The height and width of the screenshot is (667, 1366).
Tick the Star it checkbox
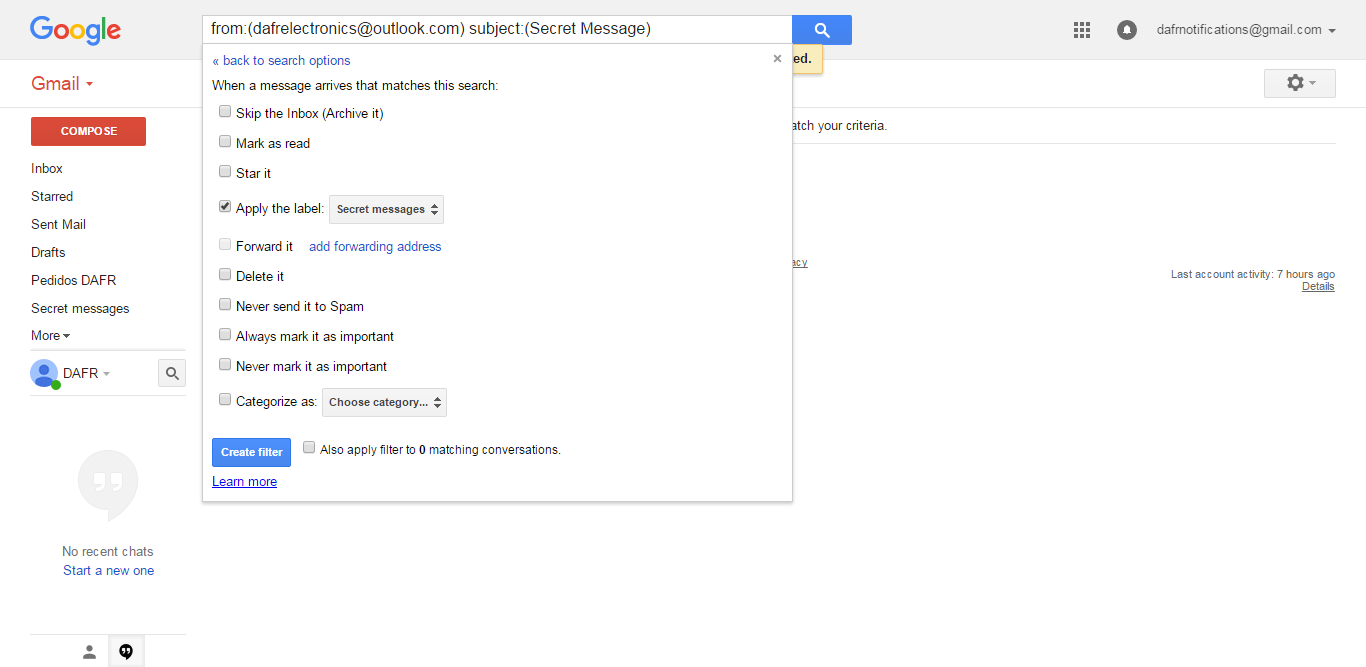[225, 172]
